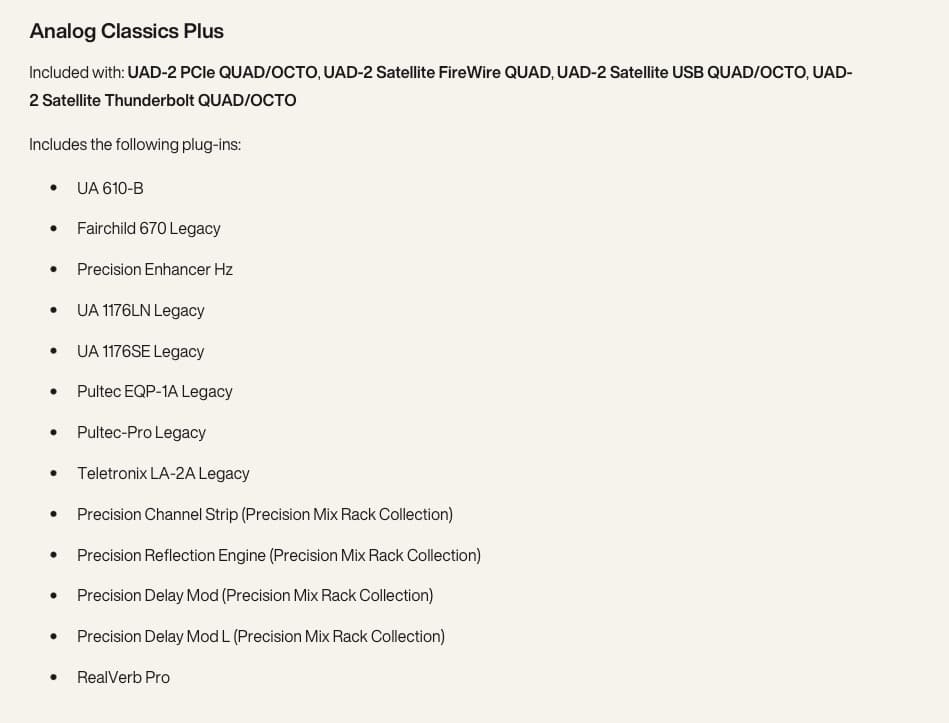Click the Analog Classics Plus heading
Viewport: 949px width, 723px height.
coord(127,31)
